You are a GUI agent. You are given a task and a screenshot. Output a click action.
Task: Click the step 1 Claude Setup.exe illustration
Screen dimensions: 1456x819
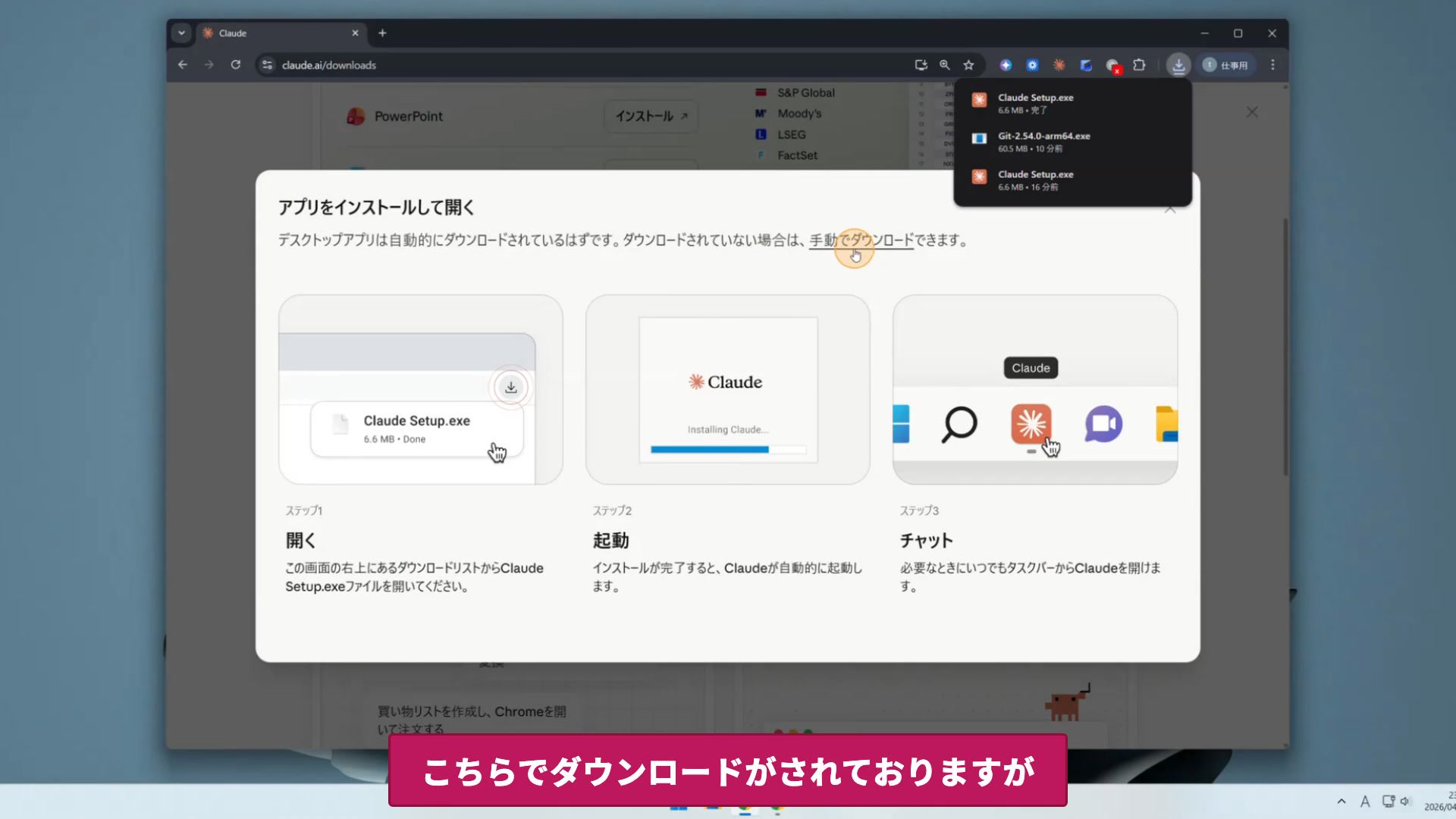(421, 390)
